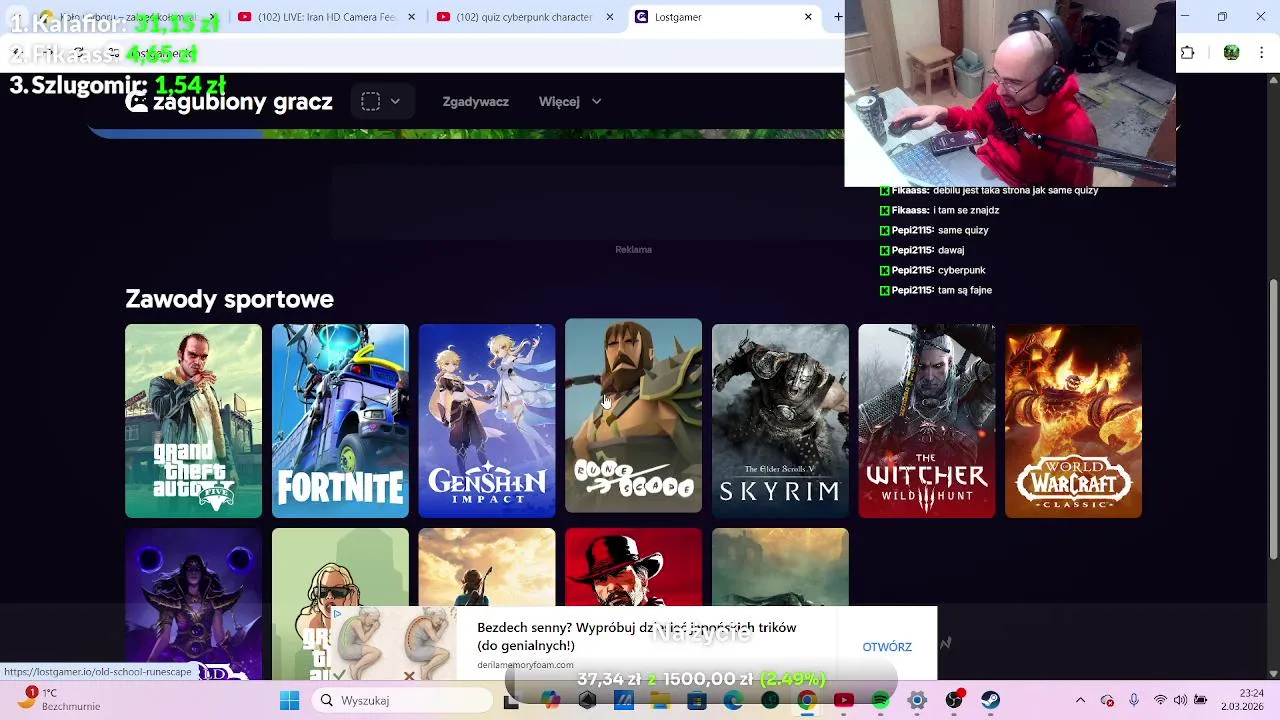Open the Wi-Fi network tray icon
Screen dimensions: 1280x720
point(1160,700)
